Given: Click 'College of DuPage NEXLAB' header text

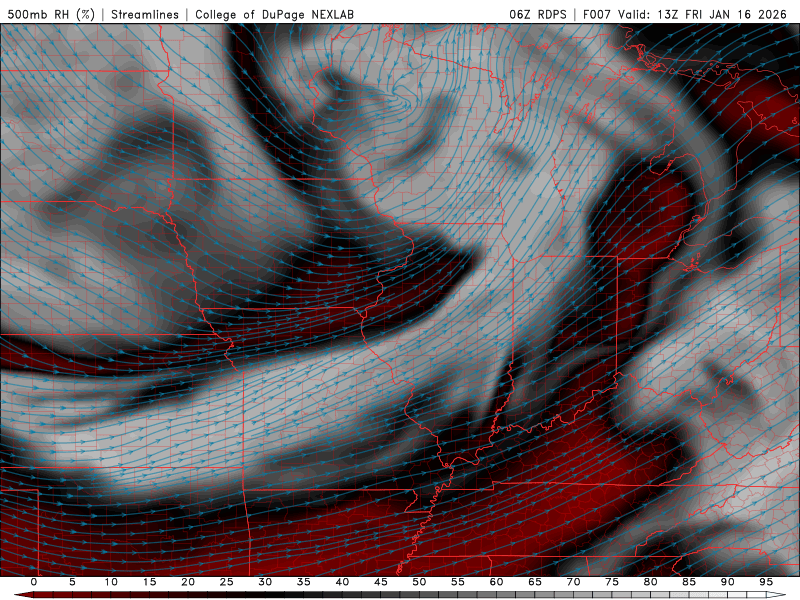Looking at the screenshot, I should click(x=274, y=14).
